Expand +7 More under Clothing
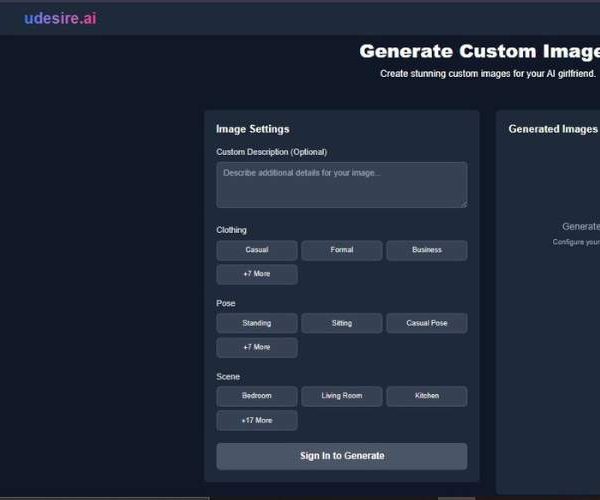The height and width of the screenshot is (500, 600). (257, 274)
